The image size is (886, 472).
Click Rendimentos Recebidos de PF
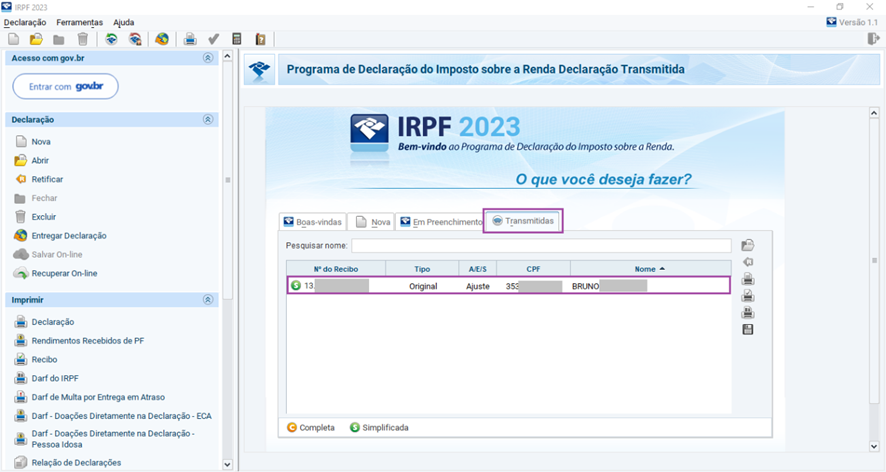coord(88,341)
